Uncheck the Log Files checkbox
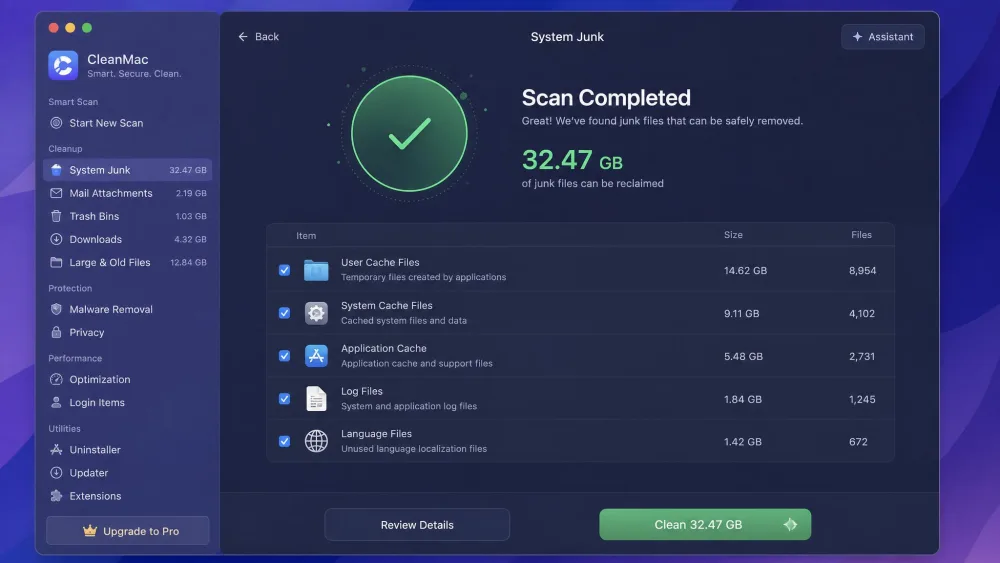1000x563 pixels. tap(284, 398)
